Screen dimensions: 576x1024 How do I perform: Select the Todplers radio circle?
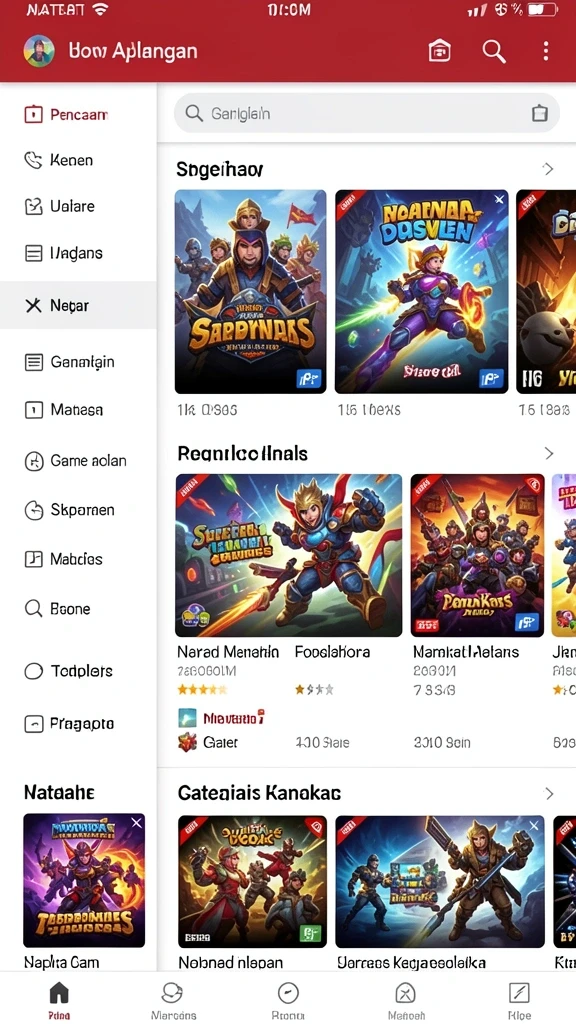tap(33, 671)
